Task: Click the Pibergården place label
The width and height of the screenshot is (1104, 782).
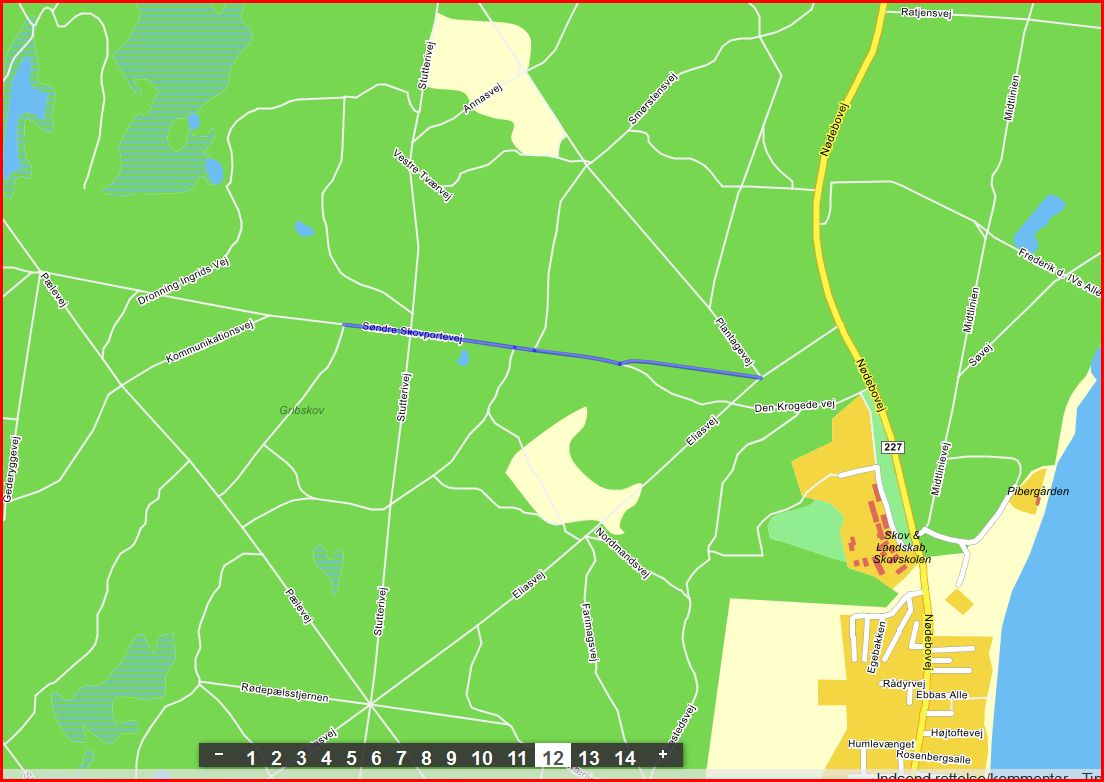Action: [x=1038, y=491]
